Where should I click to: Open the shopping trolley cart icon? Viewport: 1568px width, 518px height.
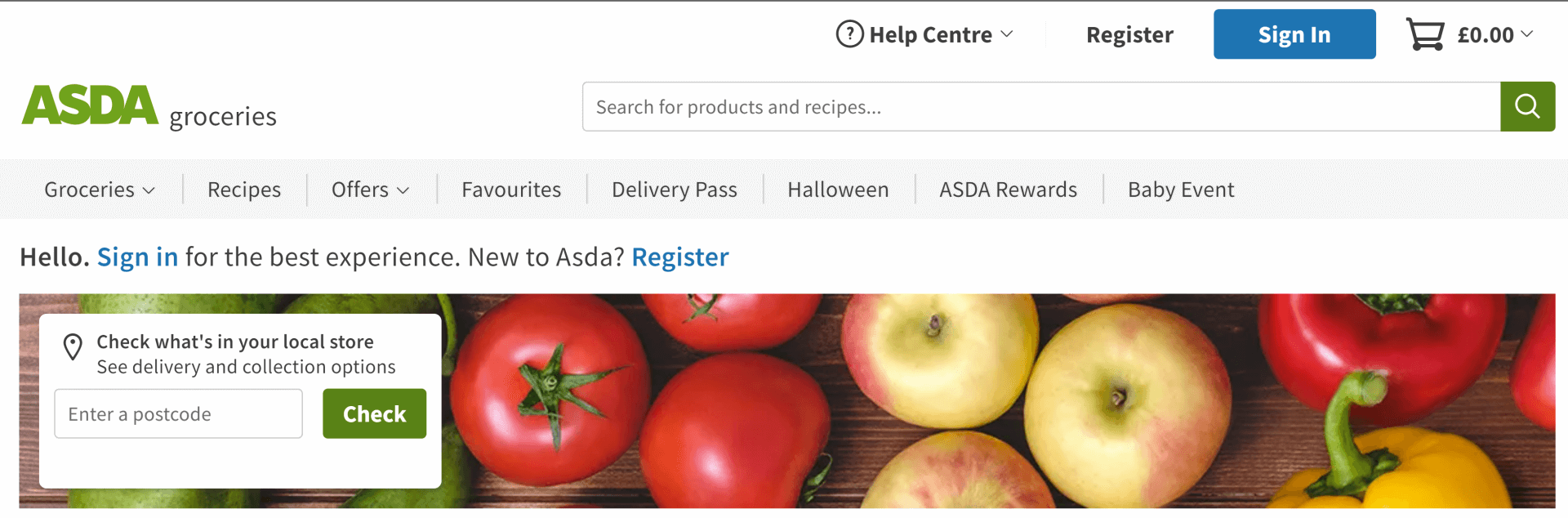pyautogui.click(x=1425, y=34)
